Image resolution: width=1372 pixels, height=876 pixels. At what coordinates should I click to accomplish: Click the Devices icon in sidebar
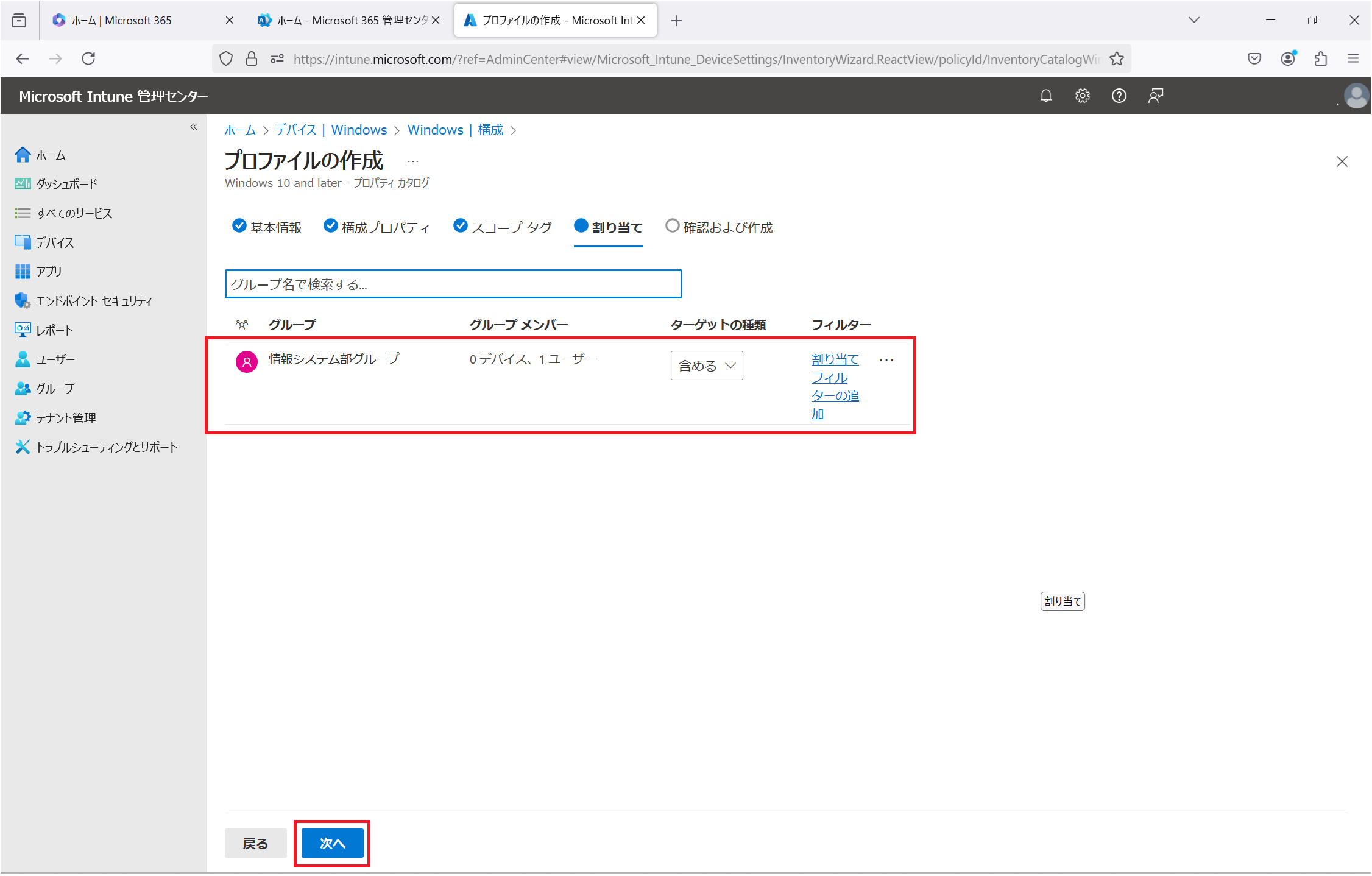23,242
